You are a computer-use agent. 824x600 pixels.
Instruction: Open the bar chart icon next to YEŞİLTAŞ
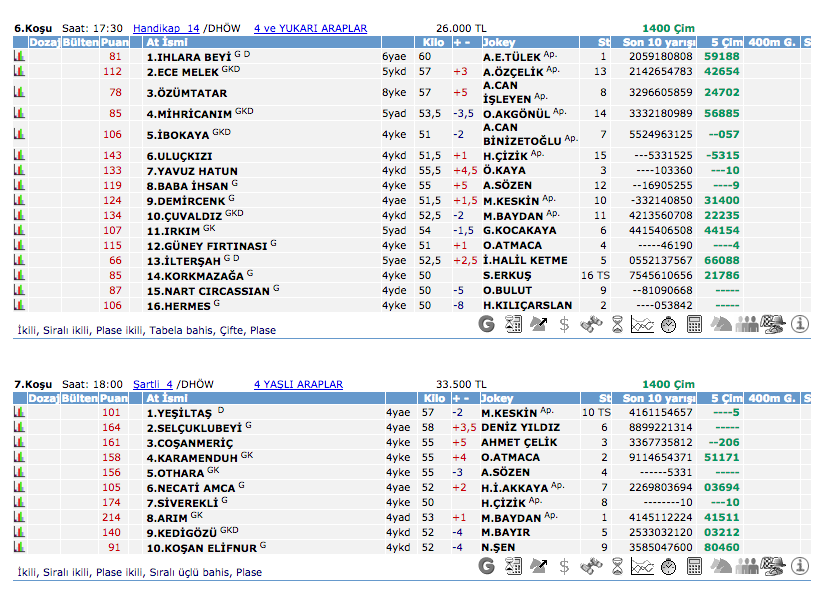click(18, 413)
